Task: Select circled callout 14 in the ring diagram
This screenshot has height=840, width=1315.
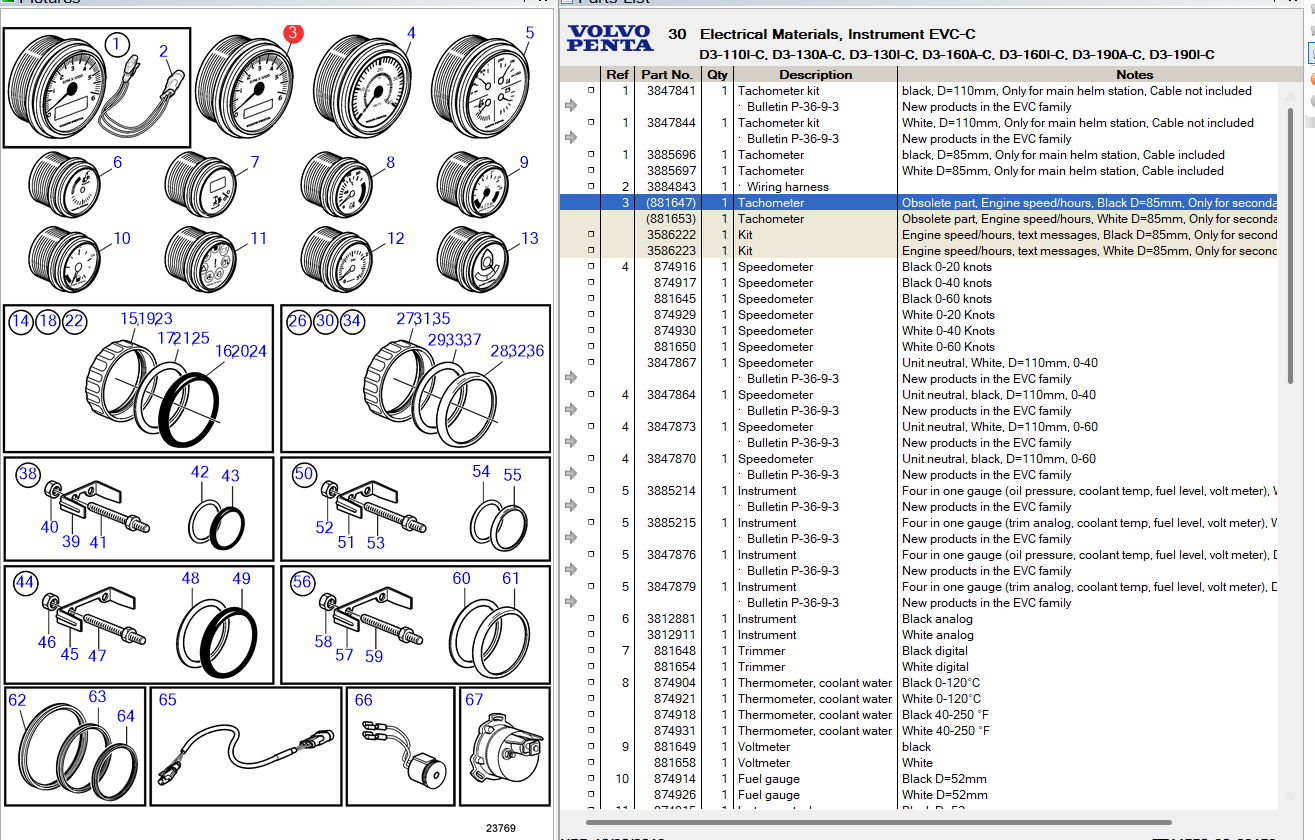Action: tap(21, 321)
